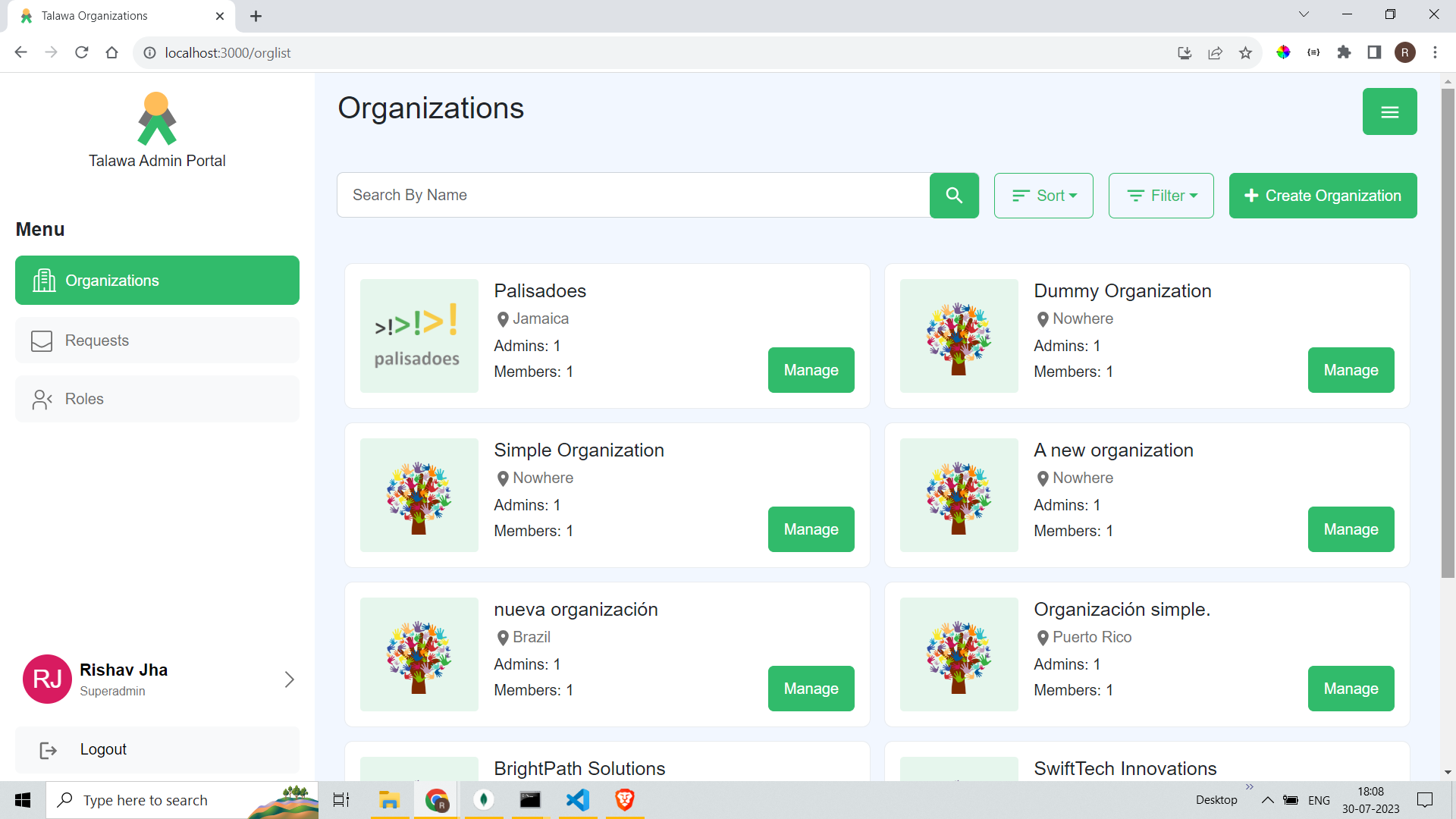Image resolution: width=1456 pixels, height=819 pixels.
Task: Manage the Dummy Organization
Action: (x=1351, y=370)
